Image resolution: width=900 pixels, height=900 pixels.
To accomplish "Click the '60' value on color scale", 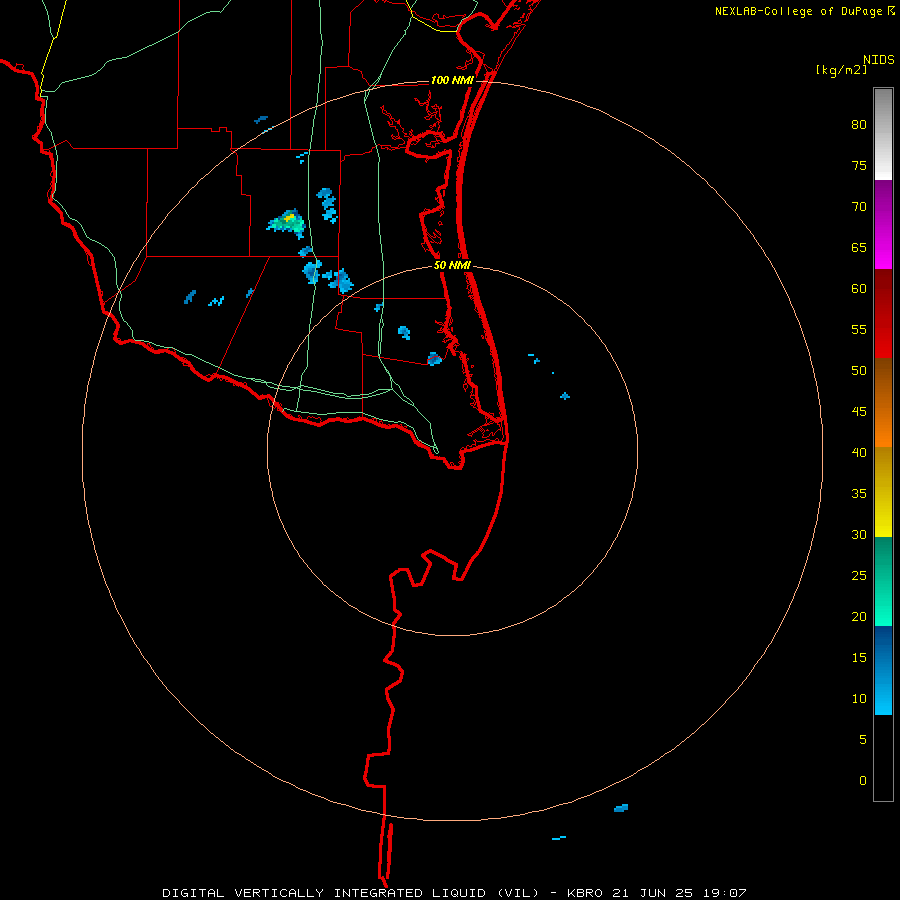I will 859,289.
